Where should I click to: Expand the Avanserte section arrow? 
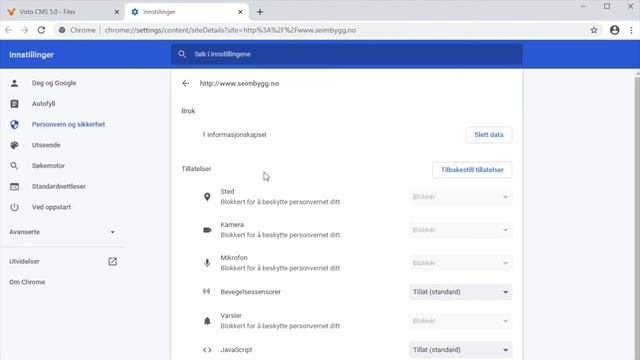point(112,232)
